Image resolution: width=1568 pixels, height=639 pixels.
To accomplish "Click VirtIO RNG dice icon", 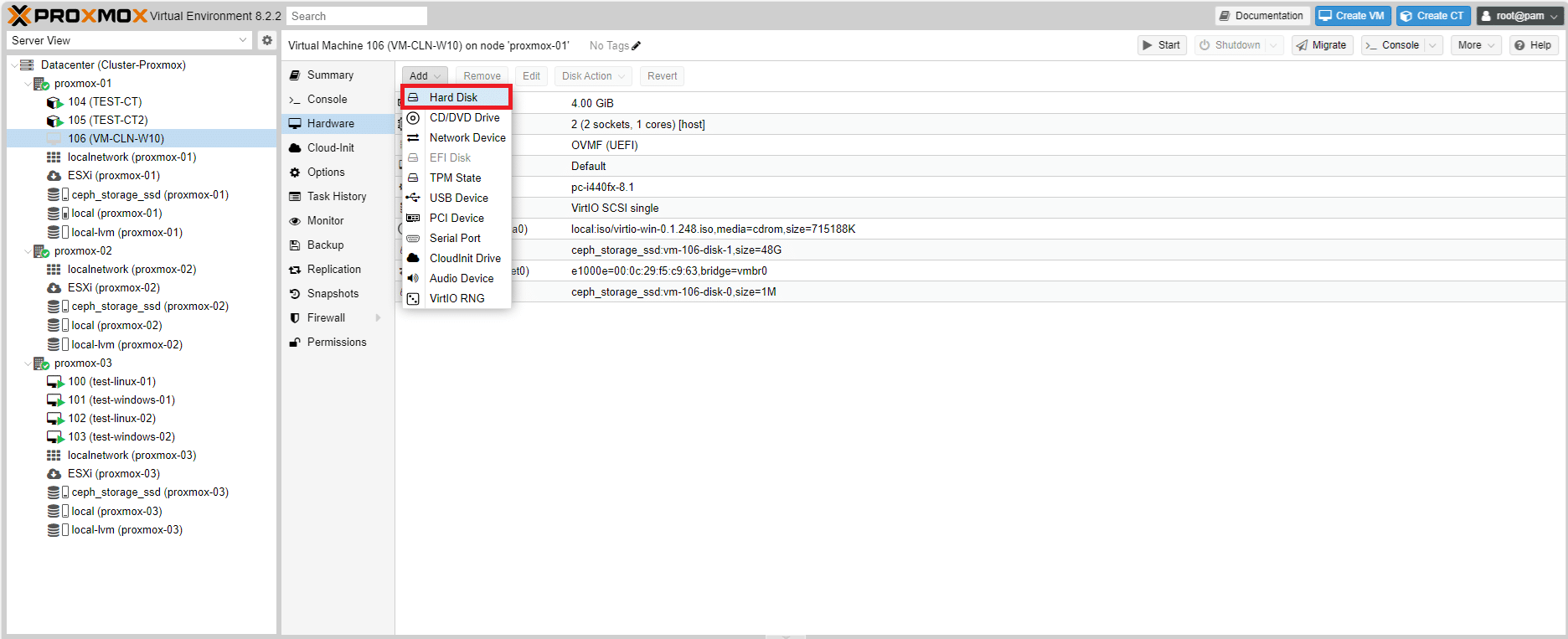I will [413, 299].
